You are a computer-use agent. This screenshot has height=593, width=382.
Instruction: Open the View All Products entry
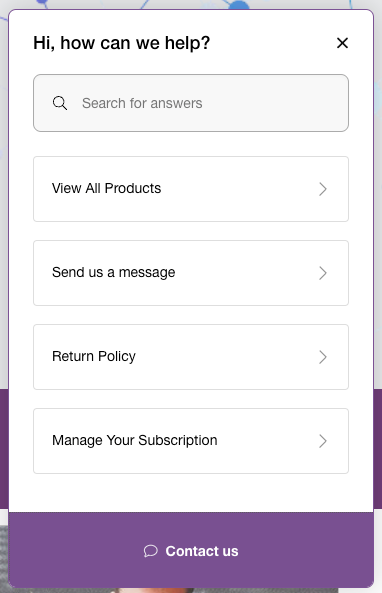pyautogui.click(x=191, y=189)
